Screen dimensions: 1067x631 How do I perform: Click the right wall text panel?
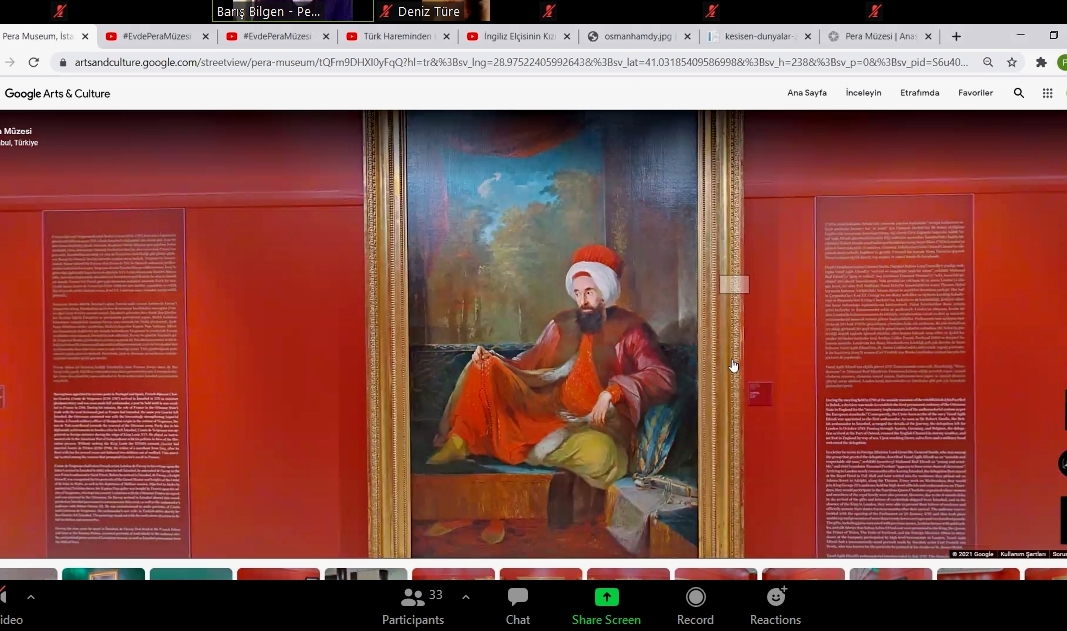pos(896,376)
